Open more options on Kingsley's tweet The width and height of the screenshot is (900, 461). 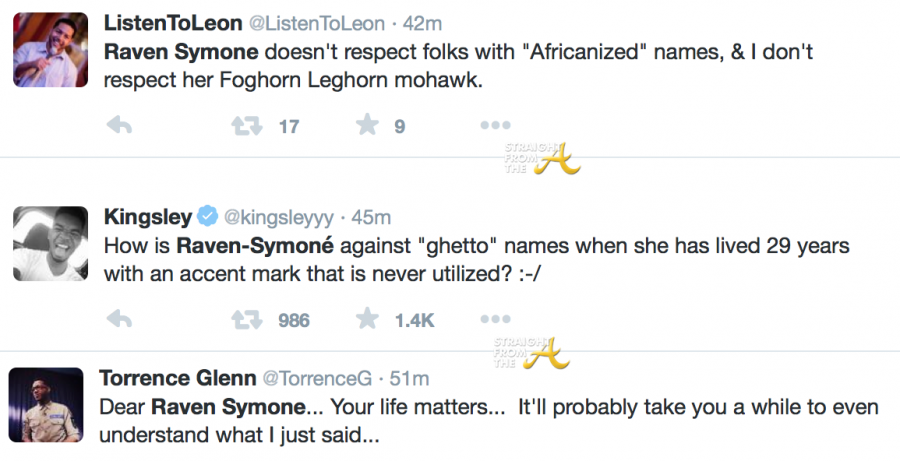click(x=495, y=320)
